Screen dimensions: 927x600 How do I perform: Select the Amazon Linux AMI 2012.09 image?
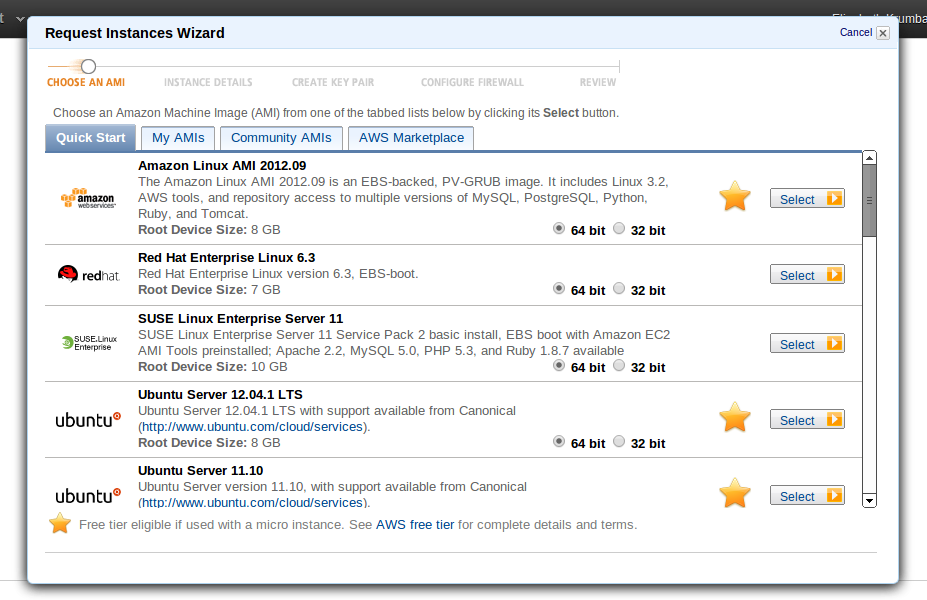(807, 199)
